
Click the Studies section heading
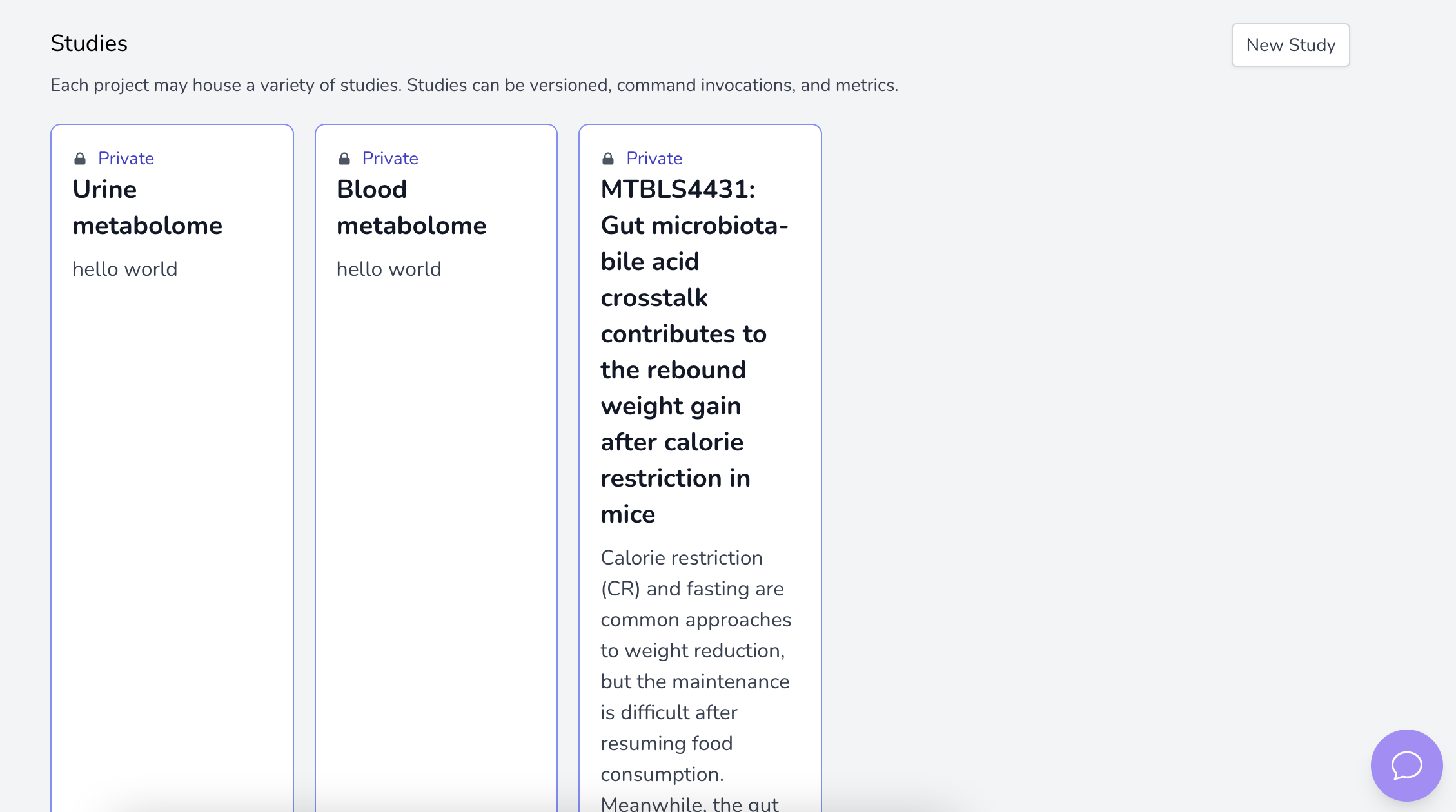(89, 44)
